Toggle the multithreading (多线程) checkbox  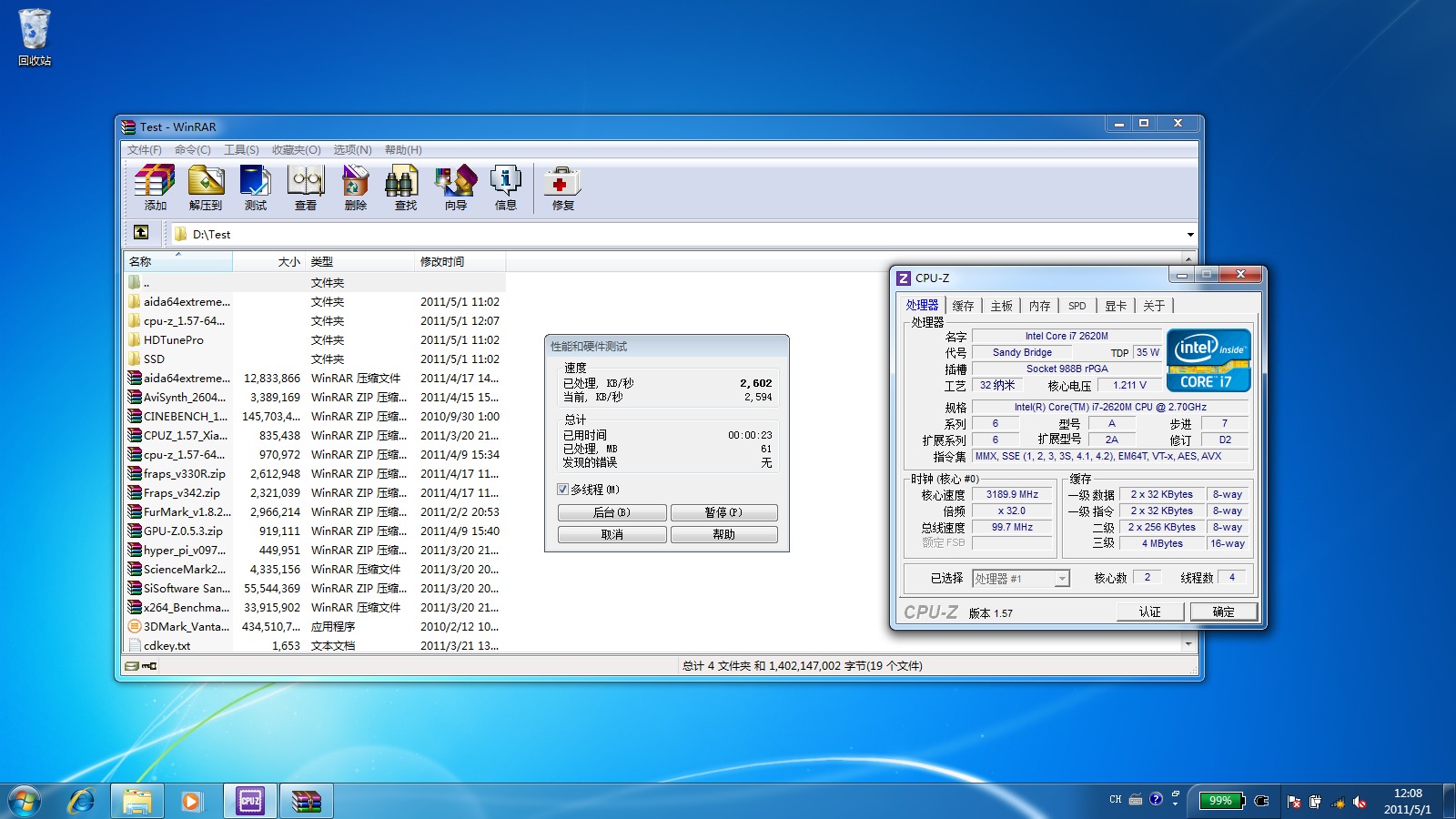click(x=563, y=490)
